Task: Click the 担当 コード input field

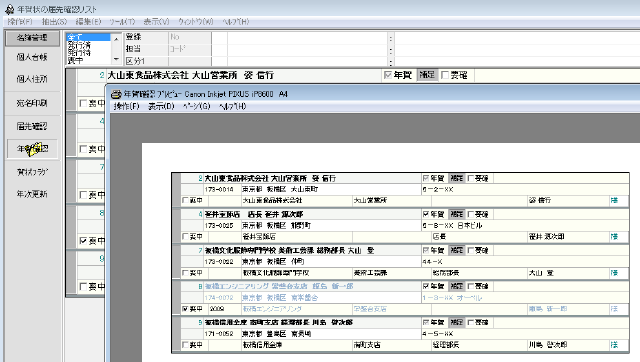Action: coord(189,49)
